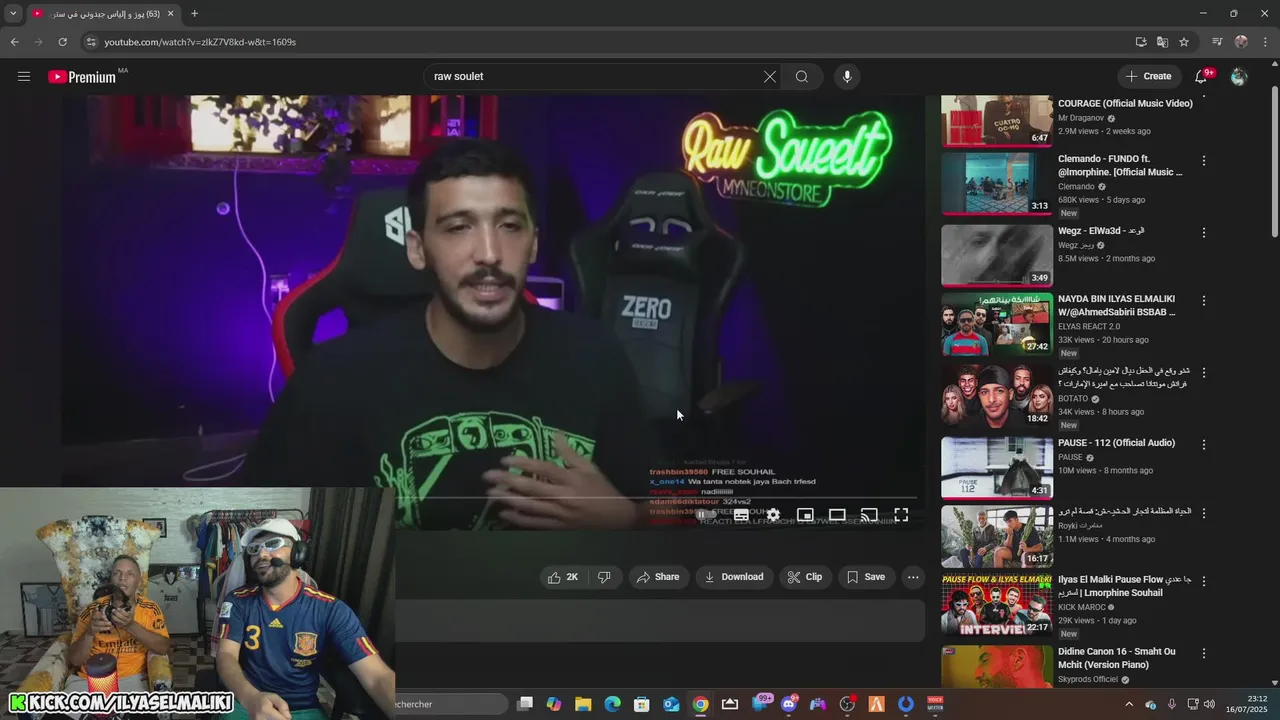Open the Chrome profile avatar
The height and width of the screenshot is (720, 1280).
pyautogui.click(x=1241, y=42)
